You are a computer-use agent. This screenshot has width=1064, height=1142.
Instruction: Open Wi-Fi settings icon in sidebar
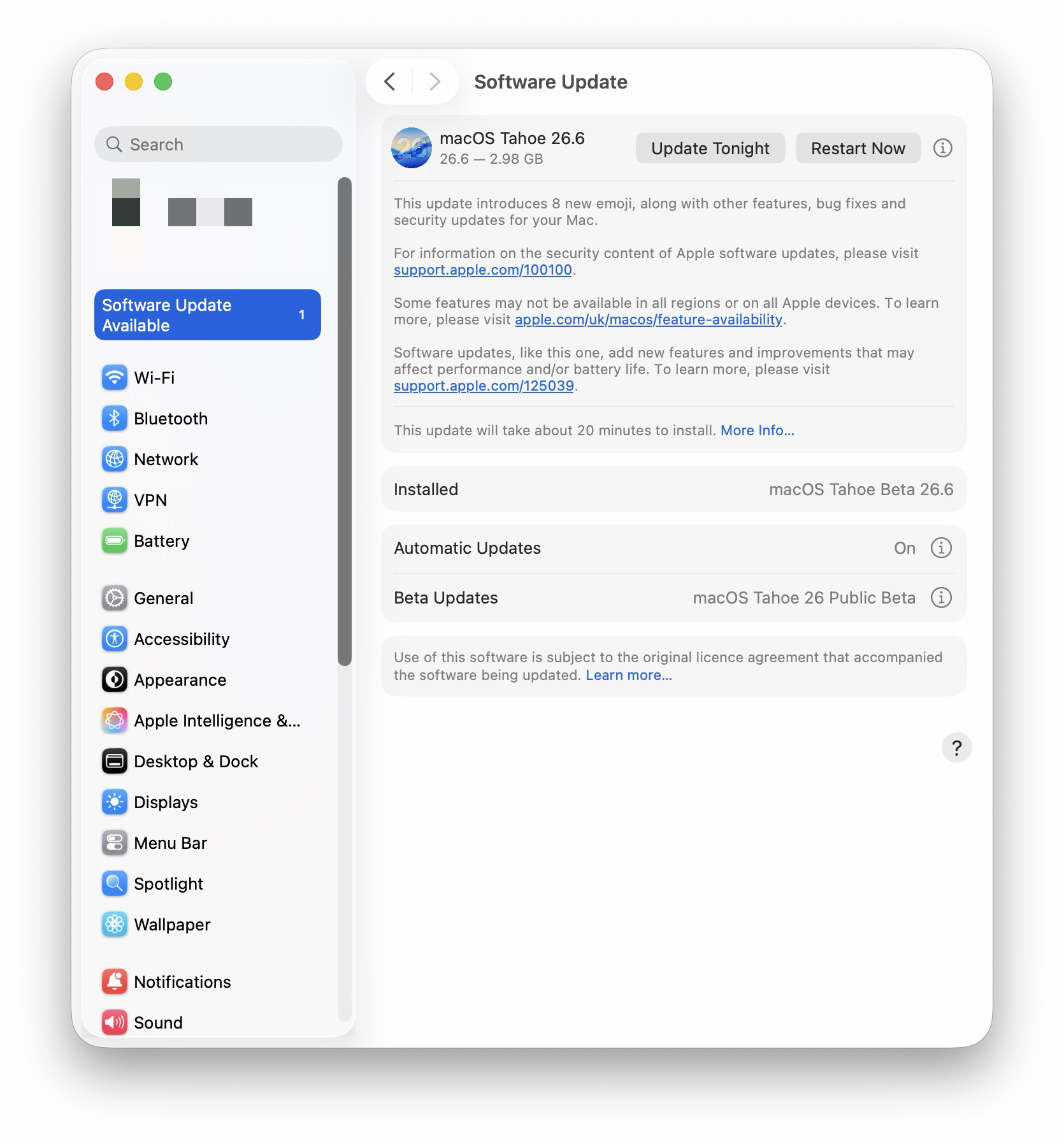click(x=115, y=377)
